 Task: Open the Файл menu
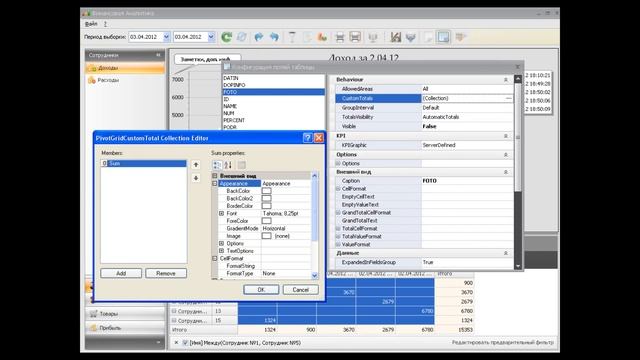click(91, 24)
